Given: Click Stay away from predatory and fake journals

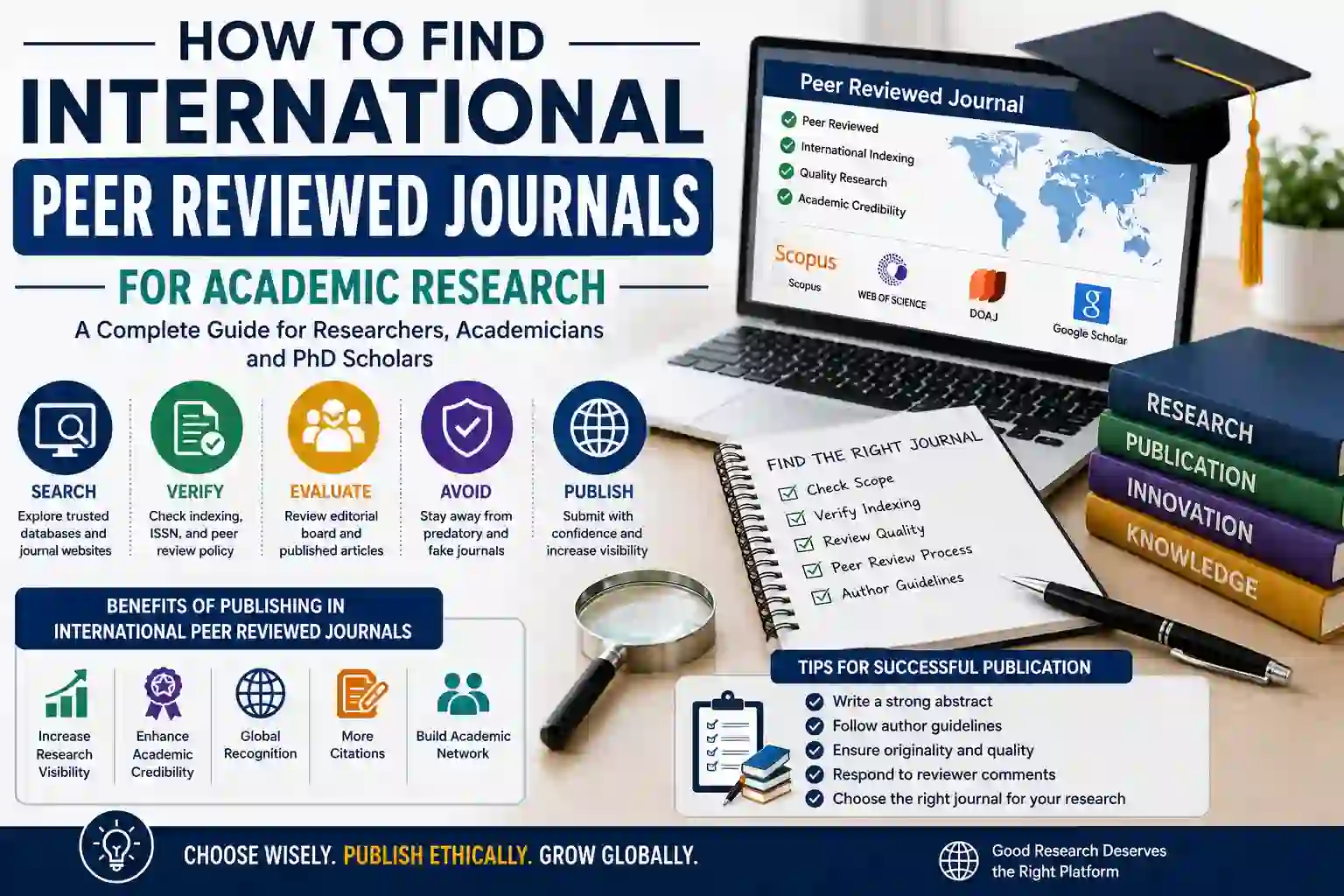Looking at the screenshot, I should tap(466, 533).
